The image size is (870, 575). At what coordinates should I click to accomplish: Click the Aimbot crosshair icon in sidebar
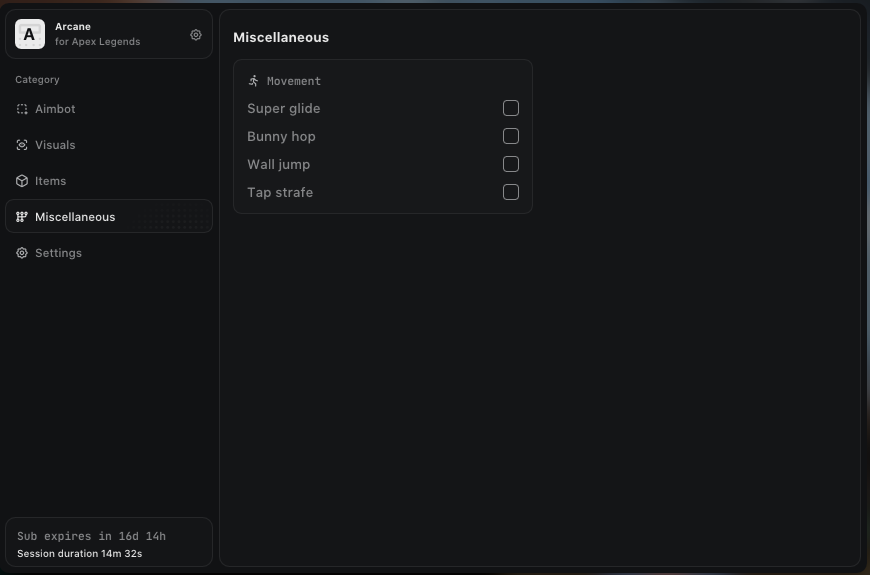(x=22, y=109)
